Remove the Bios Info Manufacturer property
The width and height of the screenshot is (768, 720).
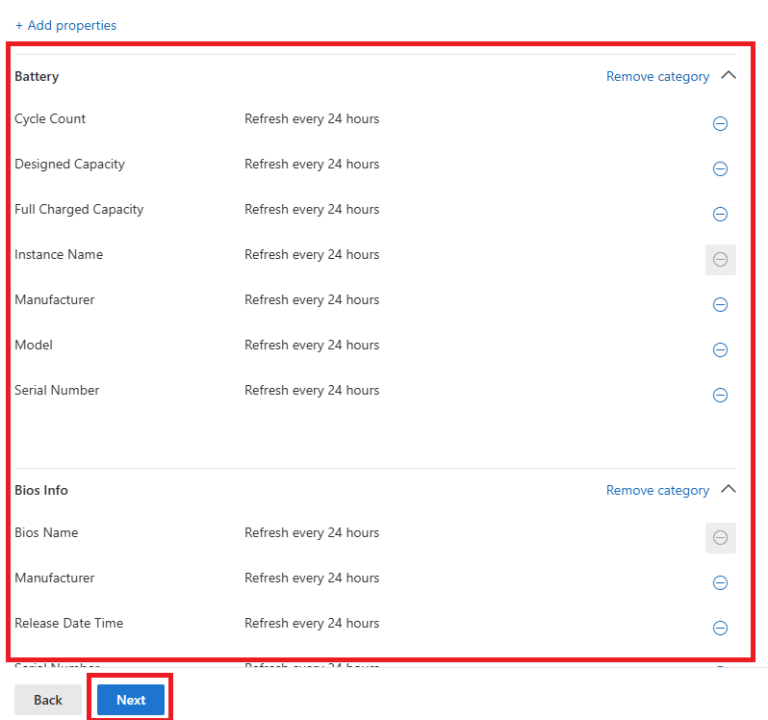coord(720,583)
